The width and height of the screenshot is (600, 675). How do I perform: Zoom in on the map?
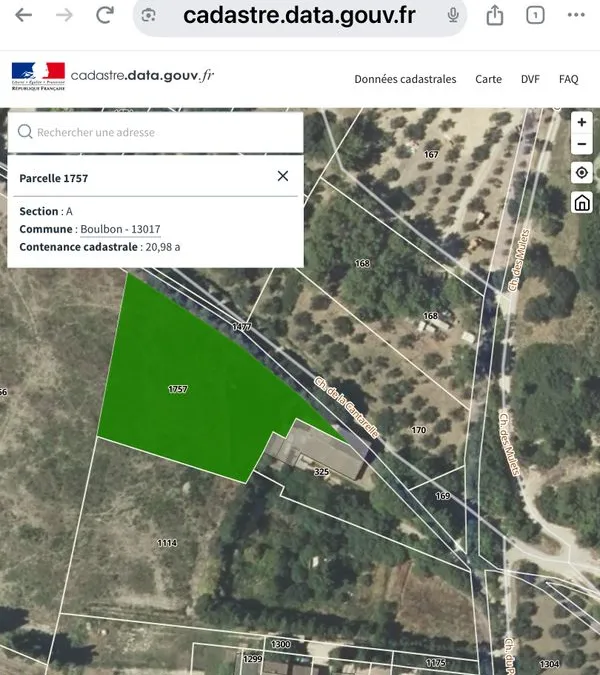[581, 122]
